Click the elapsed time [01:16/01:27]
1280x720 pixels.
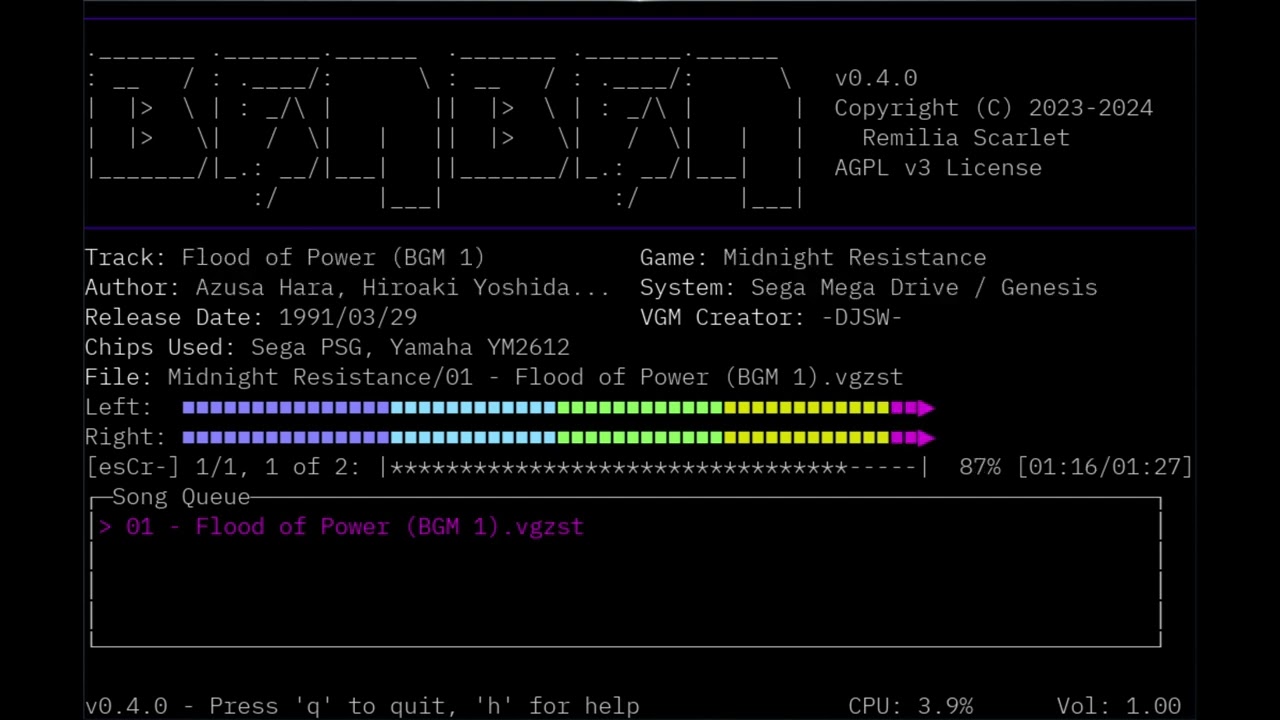coord(1105,467)
